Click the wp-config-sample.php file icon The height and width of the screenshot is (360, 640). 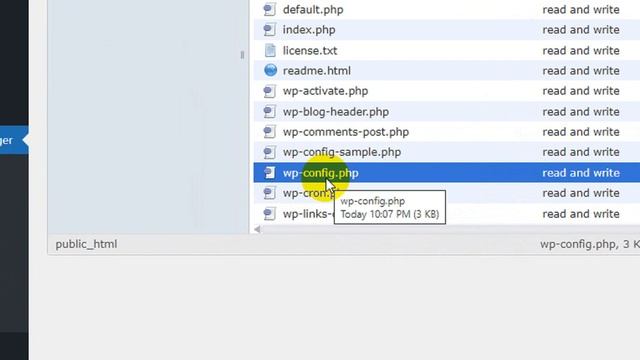coord(269,152)
